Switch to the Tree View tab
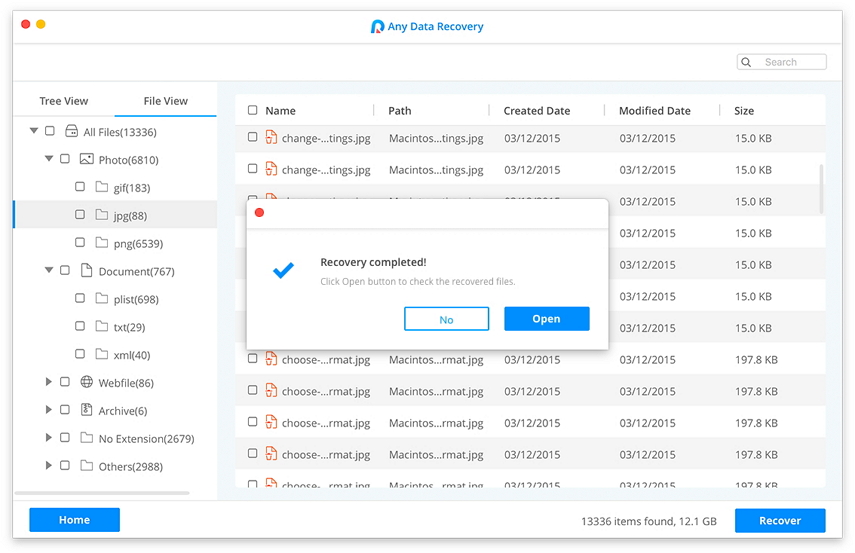855x553 pixels. pos(64,101)
